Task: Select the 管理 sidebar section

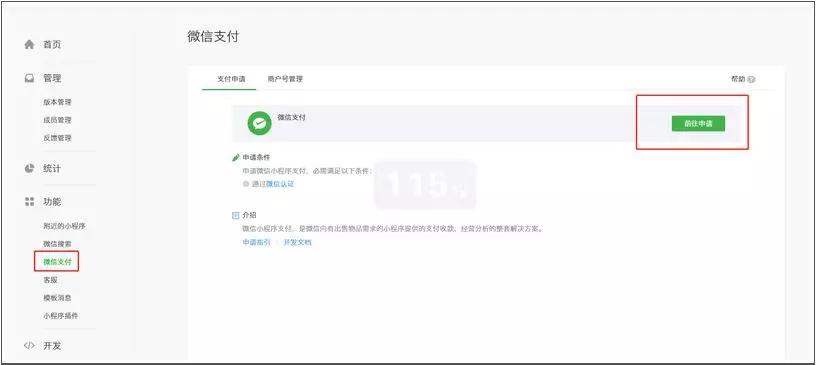Action: pyautogui.click(x=52, y=78)
